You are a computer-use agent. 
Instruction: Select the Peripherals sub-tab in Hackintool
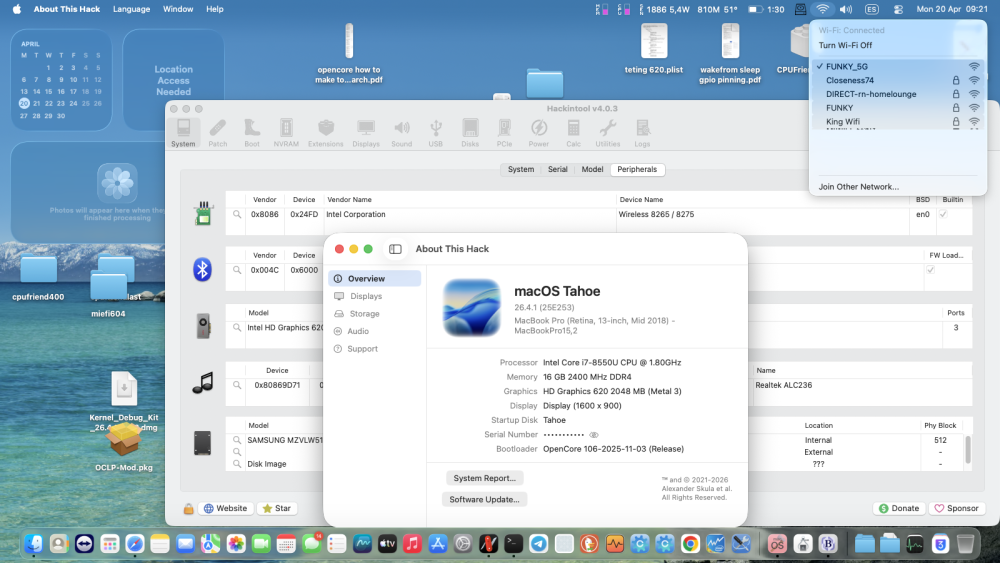pos(637,169)
